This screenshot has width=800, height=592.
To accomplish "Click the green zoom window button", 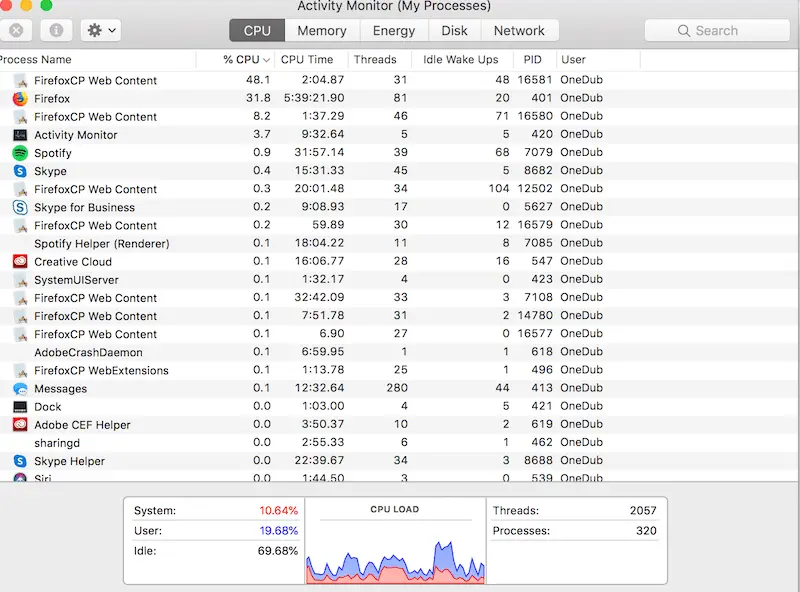I will (x=46, y=5).
